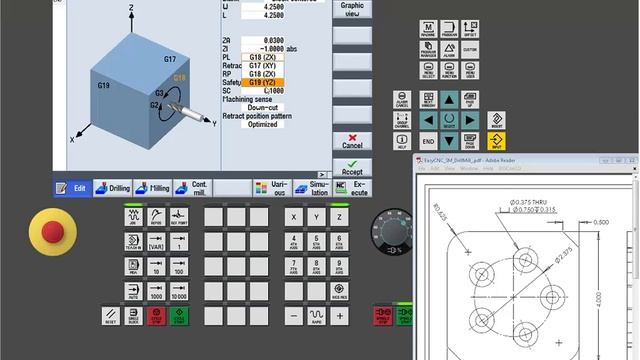Click the cursor left arrow key
The width and height of the screenshot is (640, 360).
point(428,120)
